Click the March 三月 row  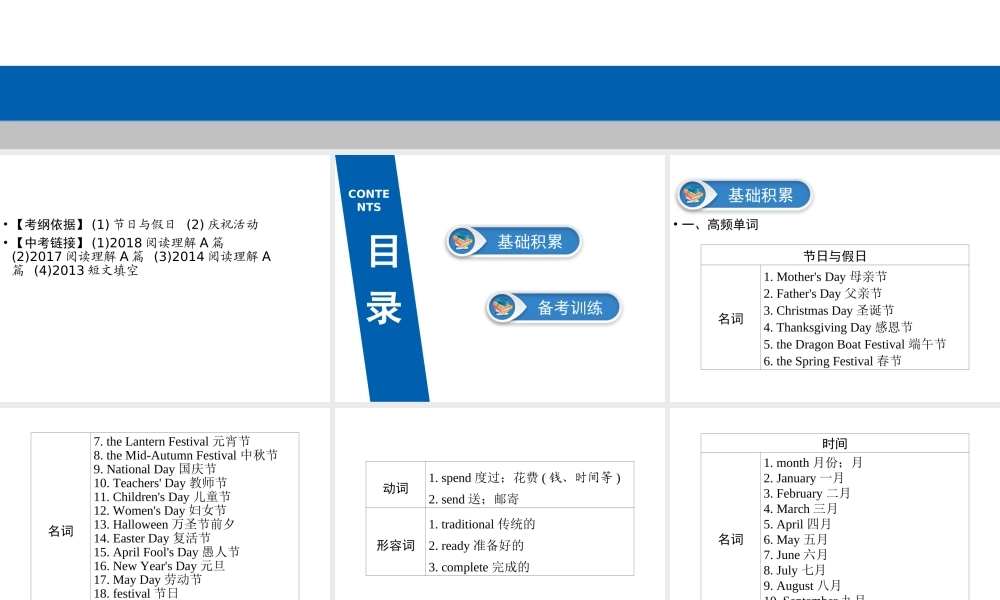pos(800,508)
